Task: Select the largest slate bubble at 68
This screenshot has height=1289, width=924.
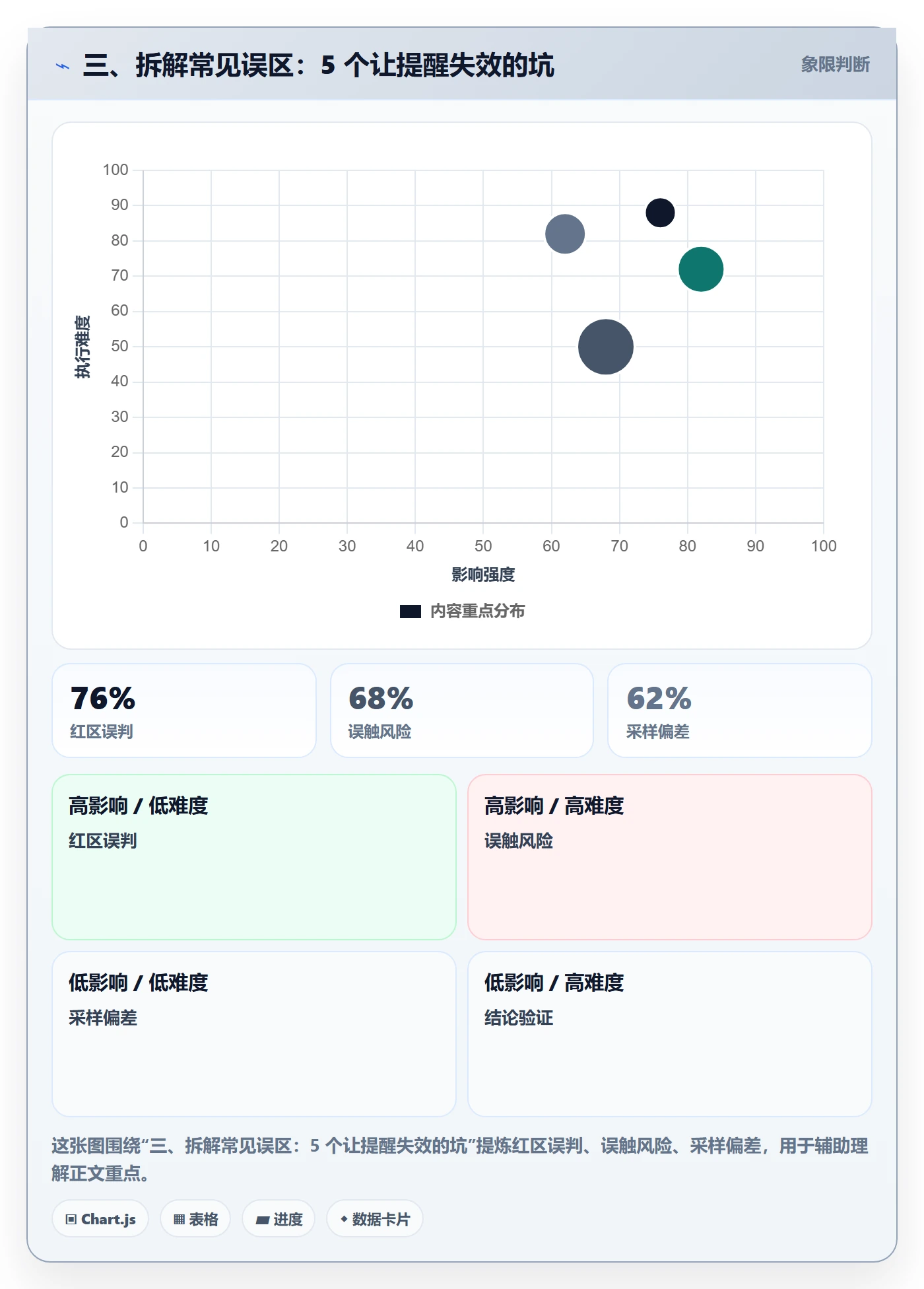Action: 606,347
